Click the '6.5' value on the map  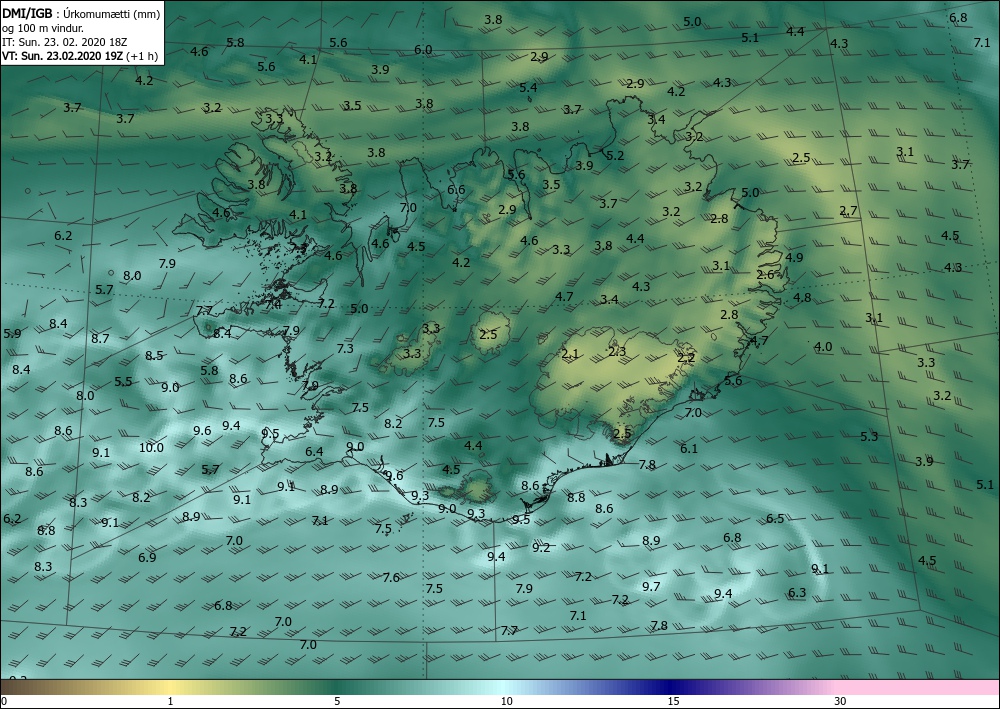tap(775, 518)
